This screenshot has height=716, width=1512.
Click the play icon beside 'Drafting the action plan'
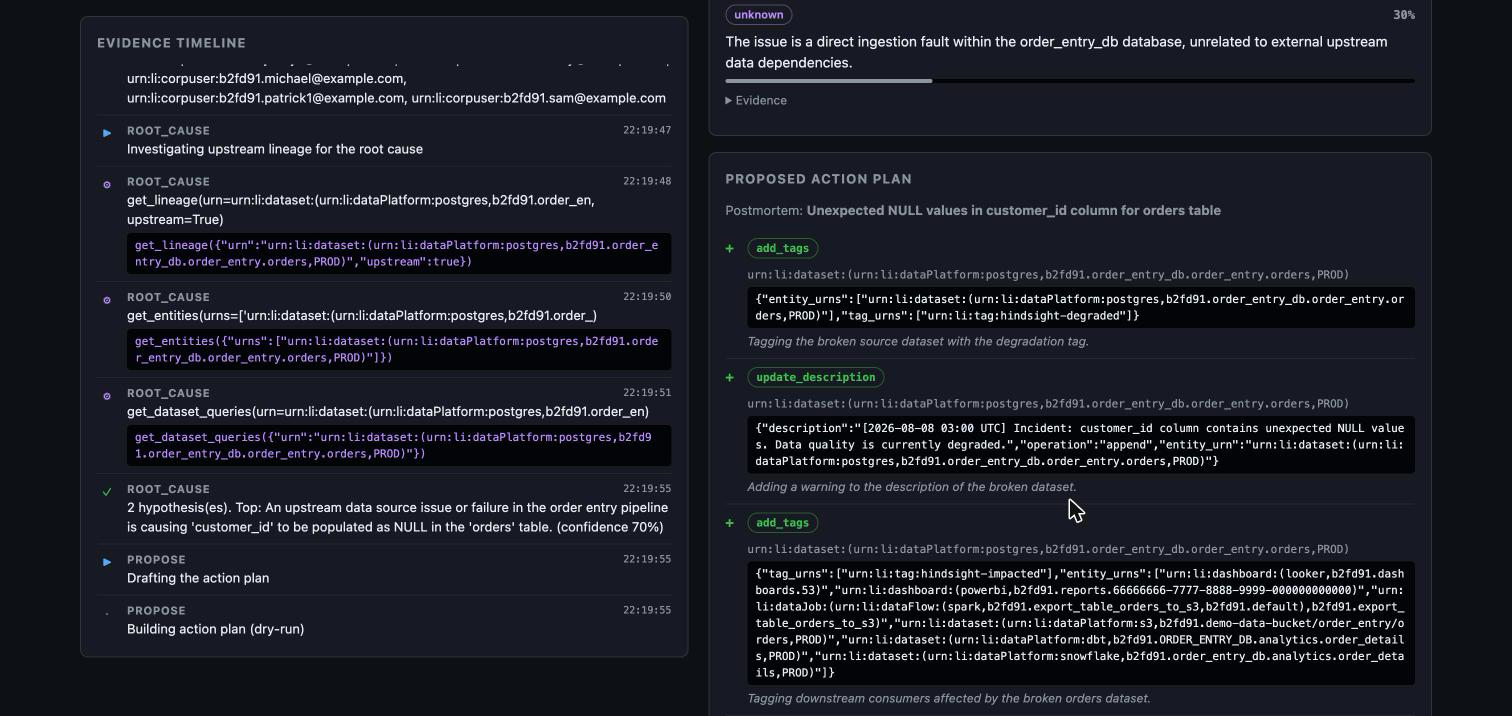tap(107, 561)
